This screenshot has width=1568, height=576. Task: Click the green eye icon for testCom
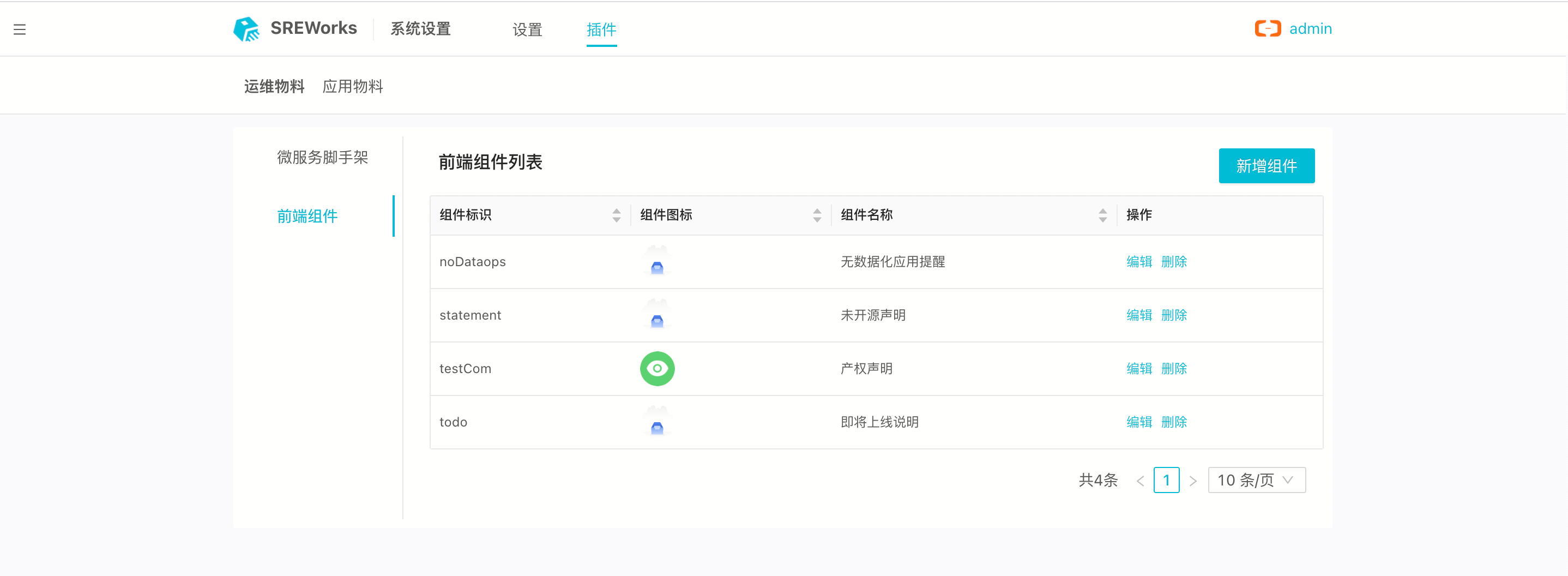click(x=657, y=368)
